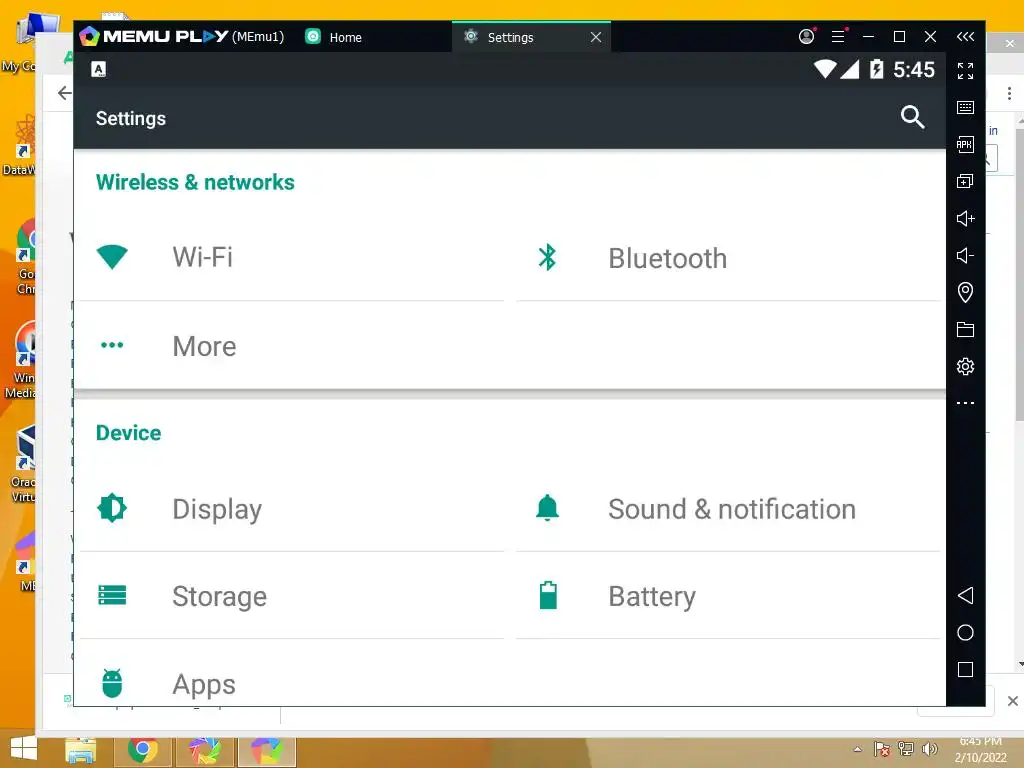
Task: Open Display settings
Action: click(x=291, y=509)
